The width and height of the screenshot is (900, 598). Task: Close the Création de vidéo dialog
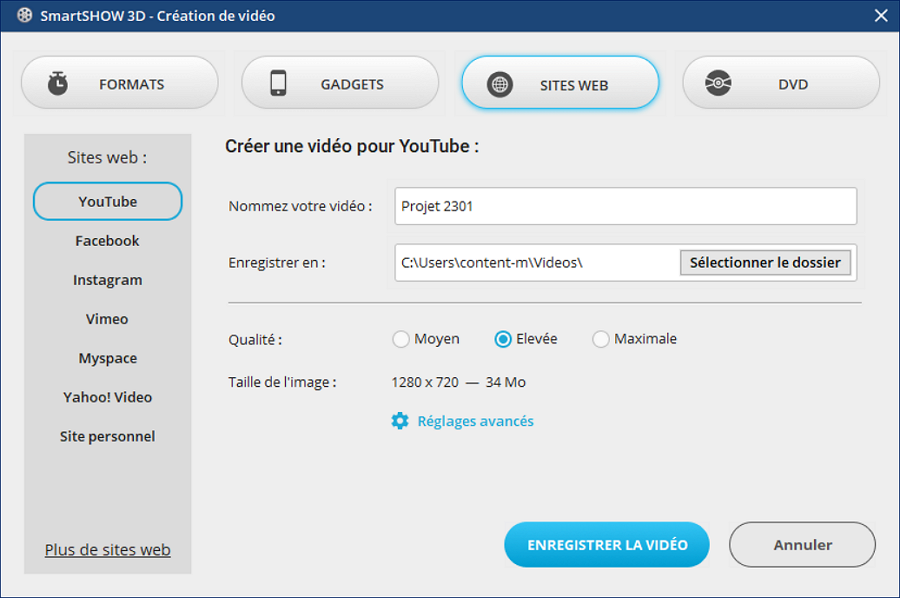(x=881, y=15)
